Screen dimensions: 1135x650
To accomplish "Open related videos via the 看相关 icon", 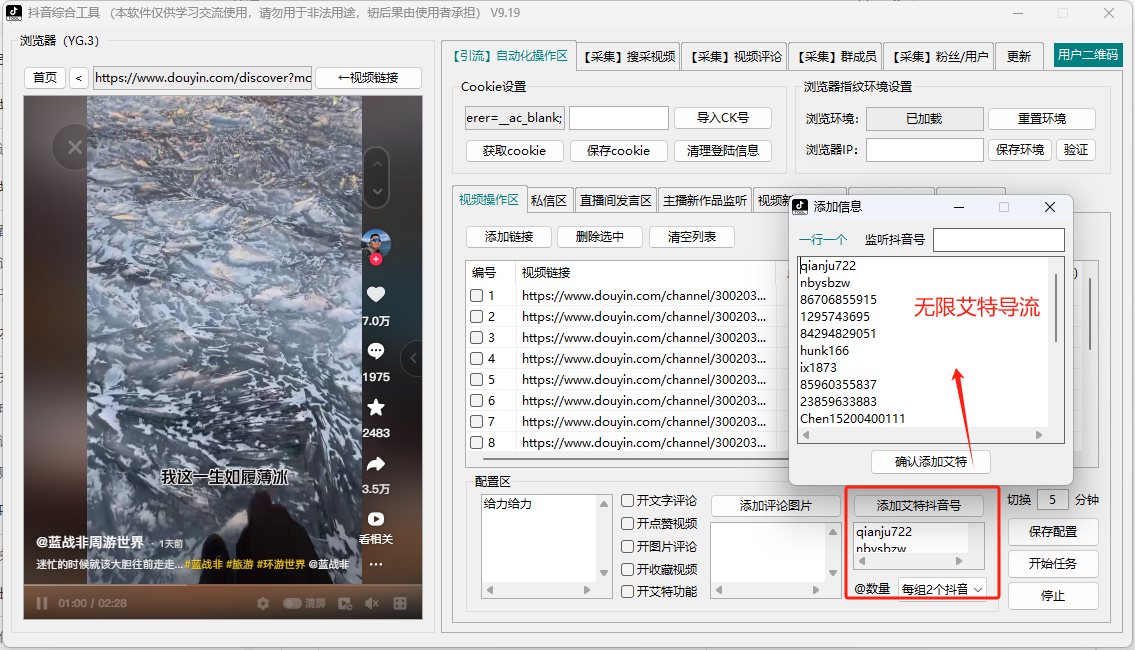I will pyautogui.click(x=376, y=520).
